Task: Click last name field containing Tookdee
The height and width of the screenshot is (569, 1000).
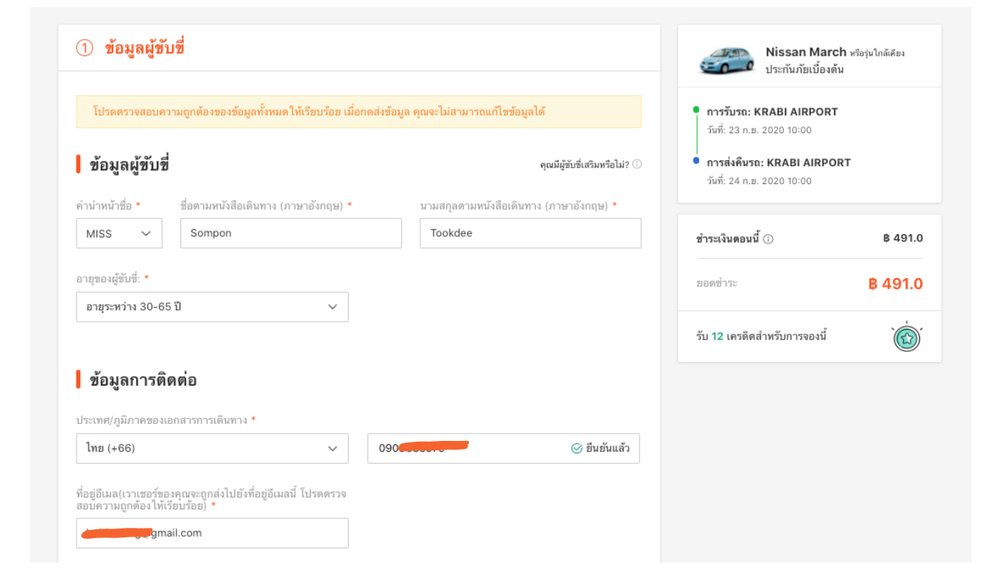Action: point(530,233)
